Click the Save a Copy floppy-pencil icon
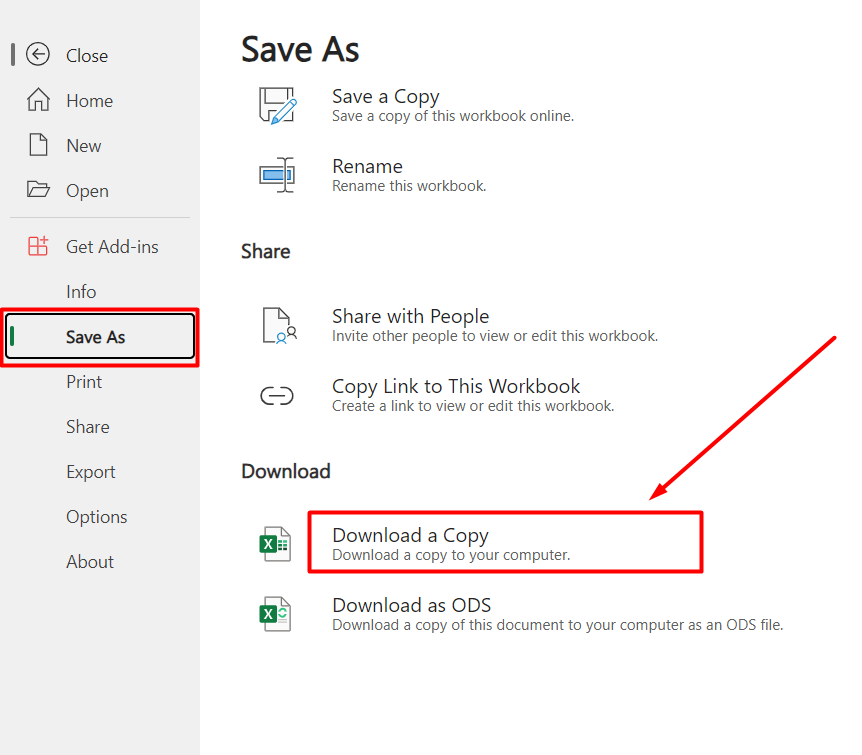862x755 pixels. pyautogui.click(x=278, y=106)
